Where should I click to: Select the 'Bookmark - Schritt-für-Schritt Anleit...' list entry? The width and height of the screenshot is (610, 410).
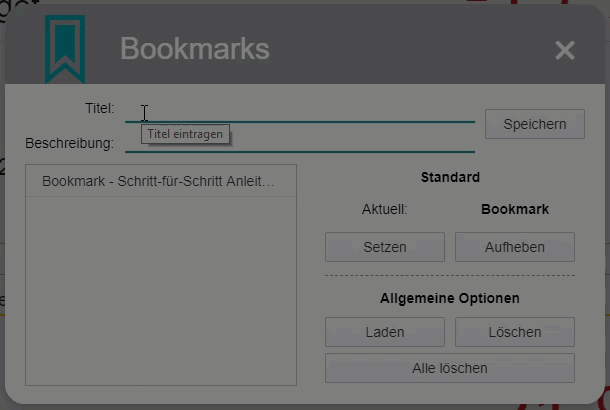coord(161,181)
